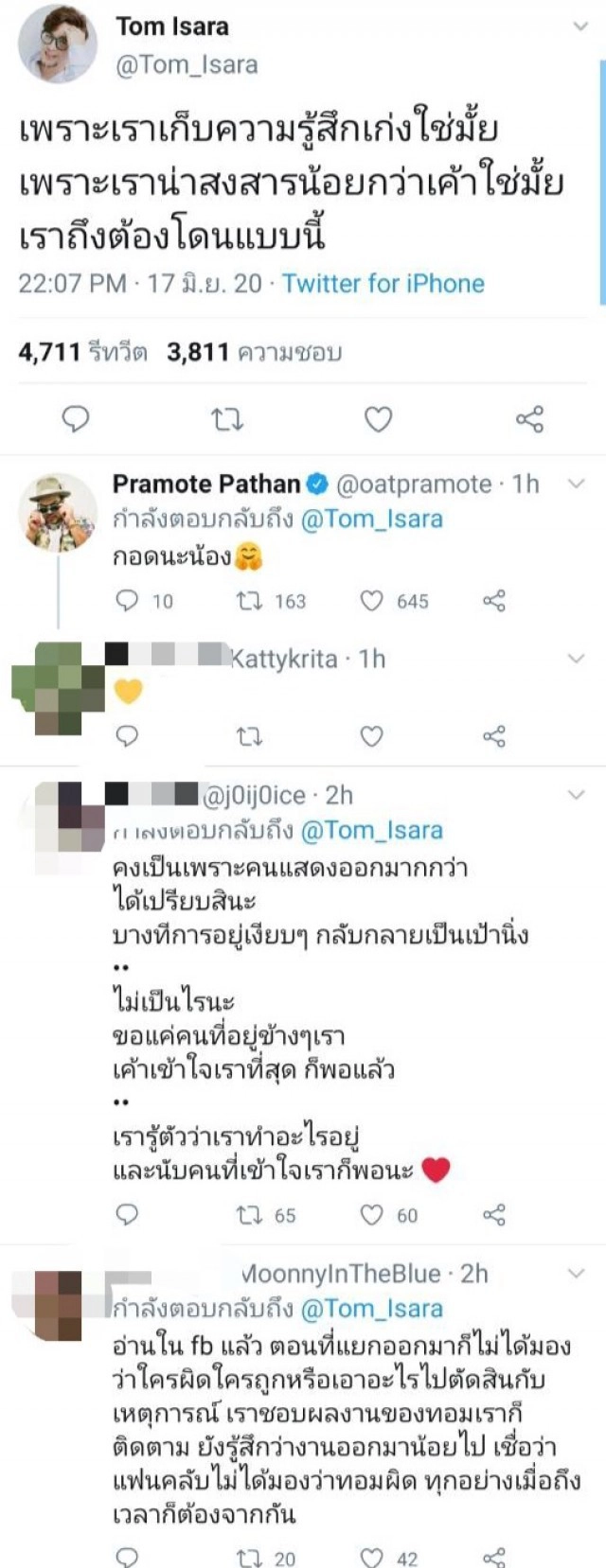This screenshot has height=1568, width=606.
Task: Retweet Tom Isara's main tweet
Action: coord(226,418)
